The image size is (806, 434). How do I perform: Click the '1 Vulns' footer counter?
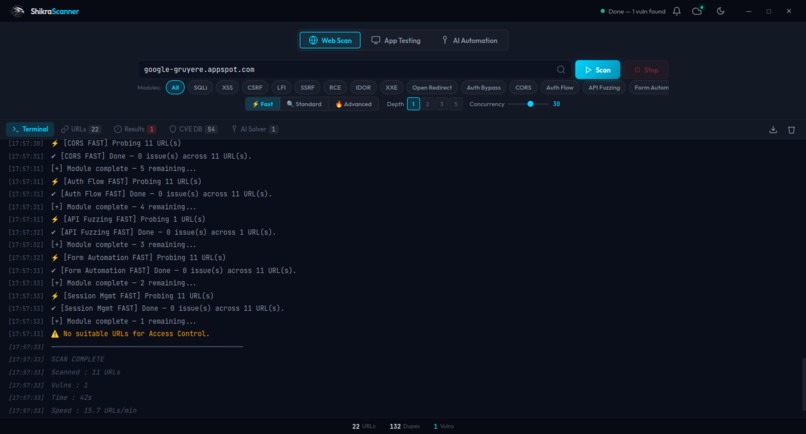coord(444,426)
